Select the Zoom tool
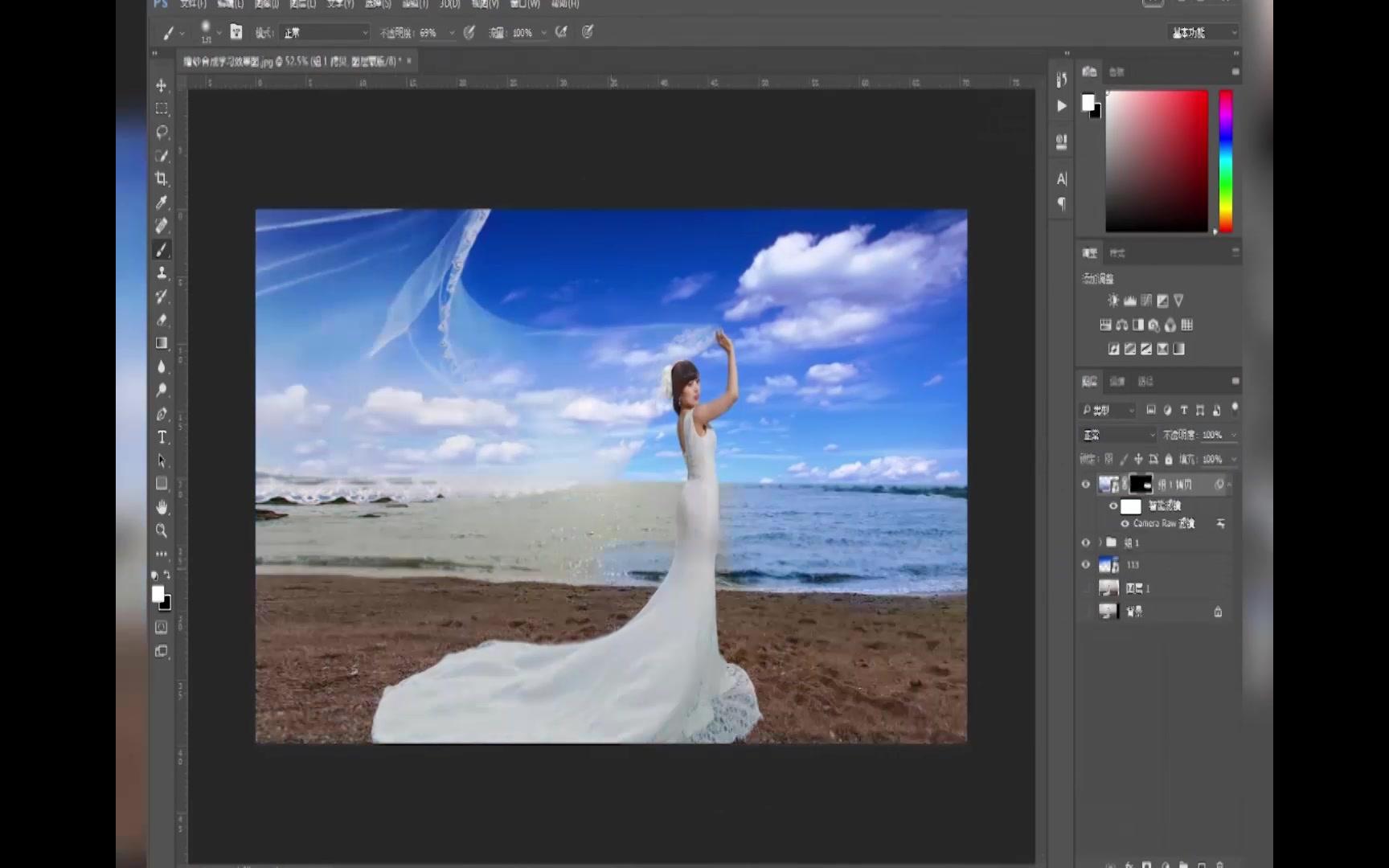1389x868 pixels. (x=162, y=530)
